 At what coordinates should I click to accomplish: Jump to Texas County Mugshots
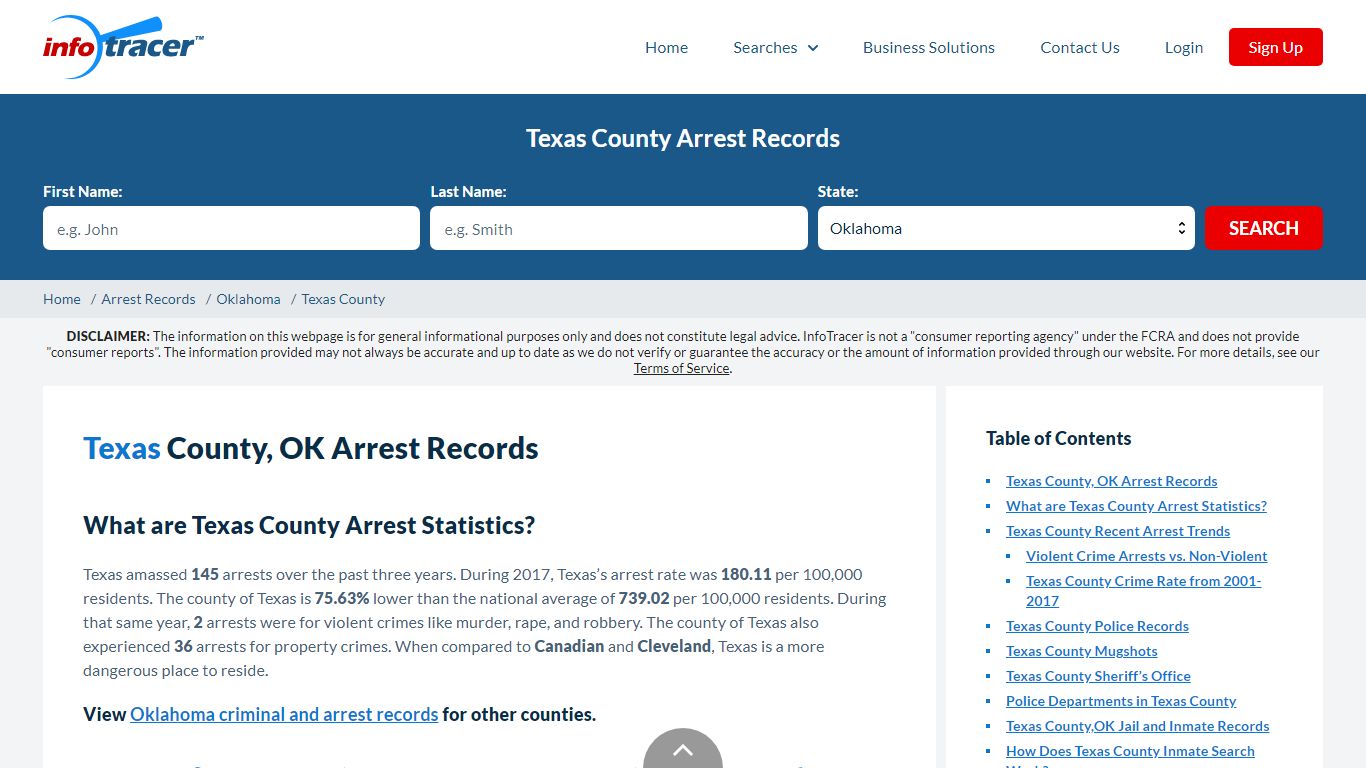[1081, 651]
